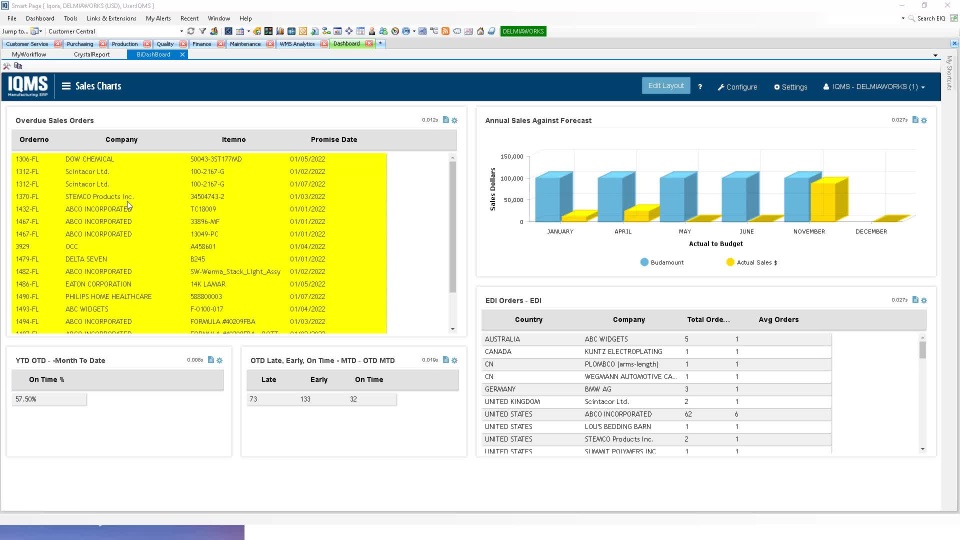Select the PHILIPS HOME HEALTHCARE row
This screenshot has width=960, height=540.
pos(199,296)
